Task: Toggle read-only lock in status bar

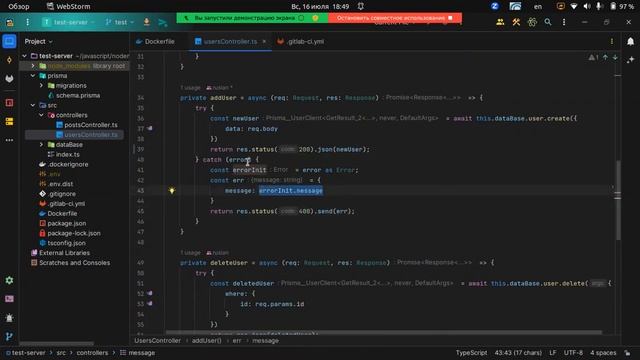Action: (x=627, y=353)
